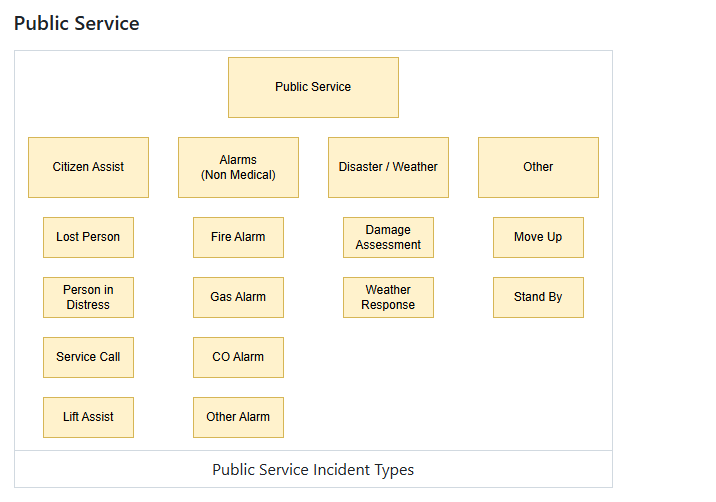716x502 pixels.
Task: Select the Damage Assessment box
Action: tap(388, 237)
